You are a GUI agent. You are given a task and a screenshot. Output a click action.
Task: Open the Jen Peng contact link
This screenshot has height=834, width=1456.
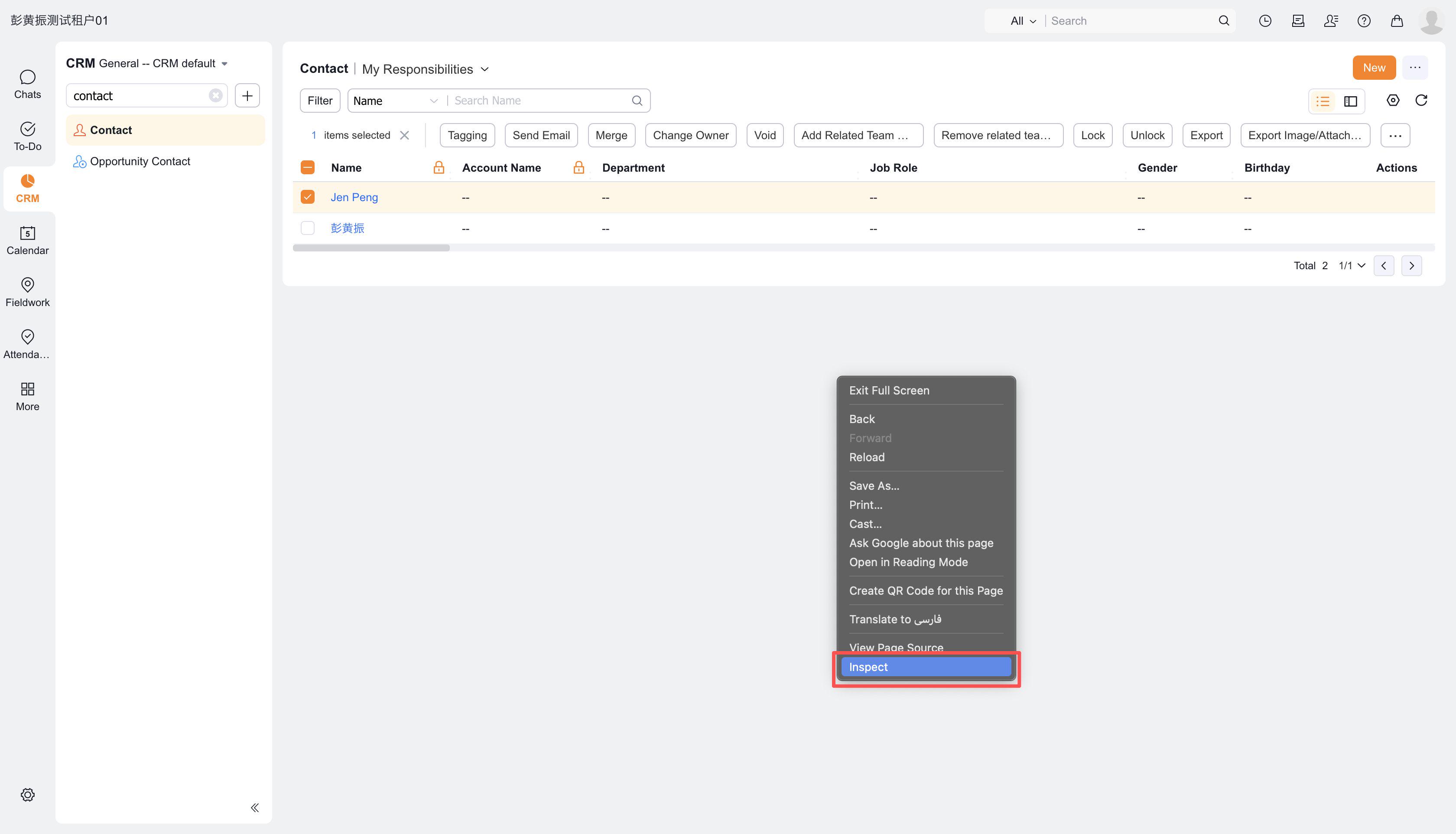click(x=354, y=197)
